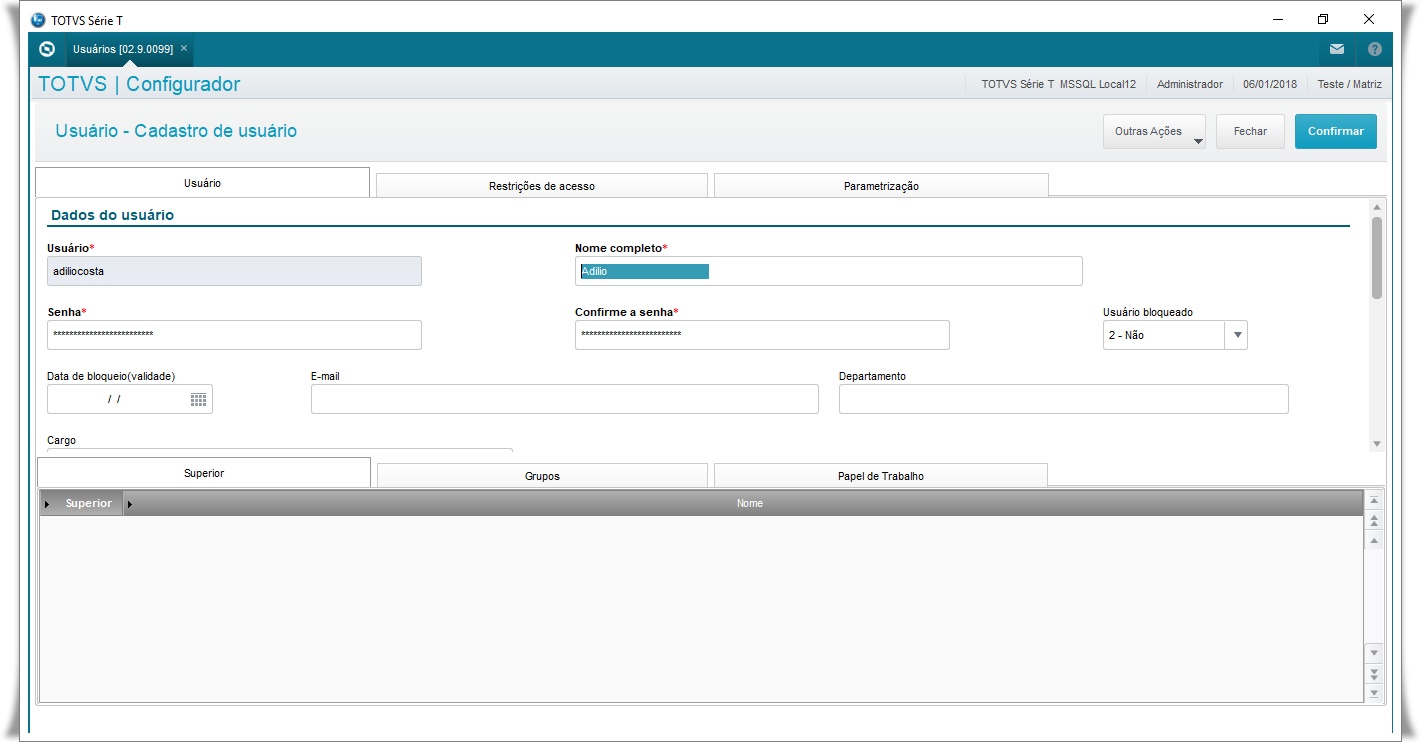Jump to first grid row button
The width and height of the screenshot is (1421, 742).
pos(1374,501)
